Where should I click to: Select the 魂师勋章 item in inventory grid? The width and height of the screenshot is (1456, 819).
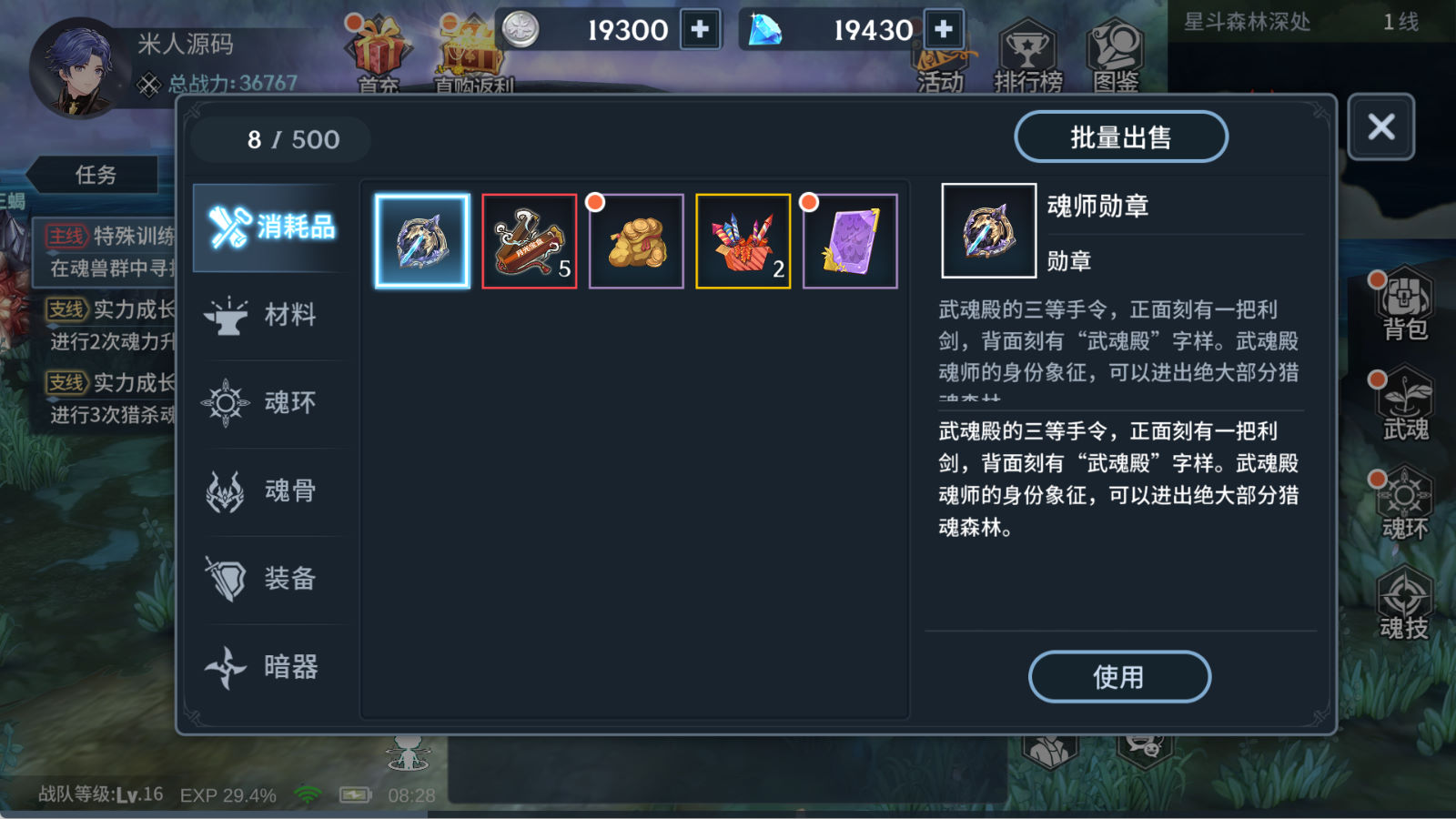point(422,241)
